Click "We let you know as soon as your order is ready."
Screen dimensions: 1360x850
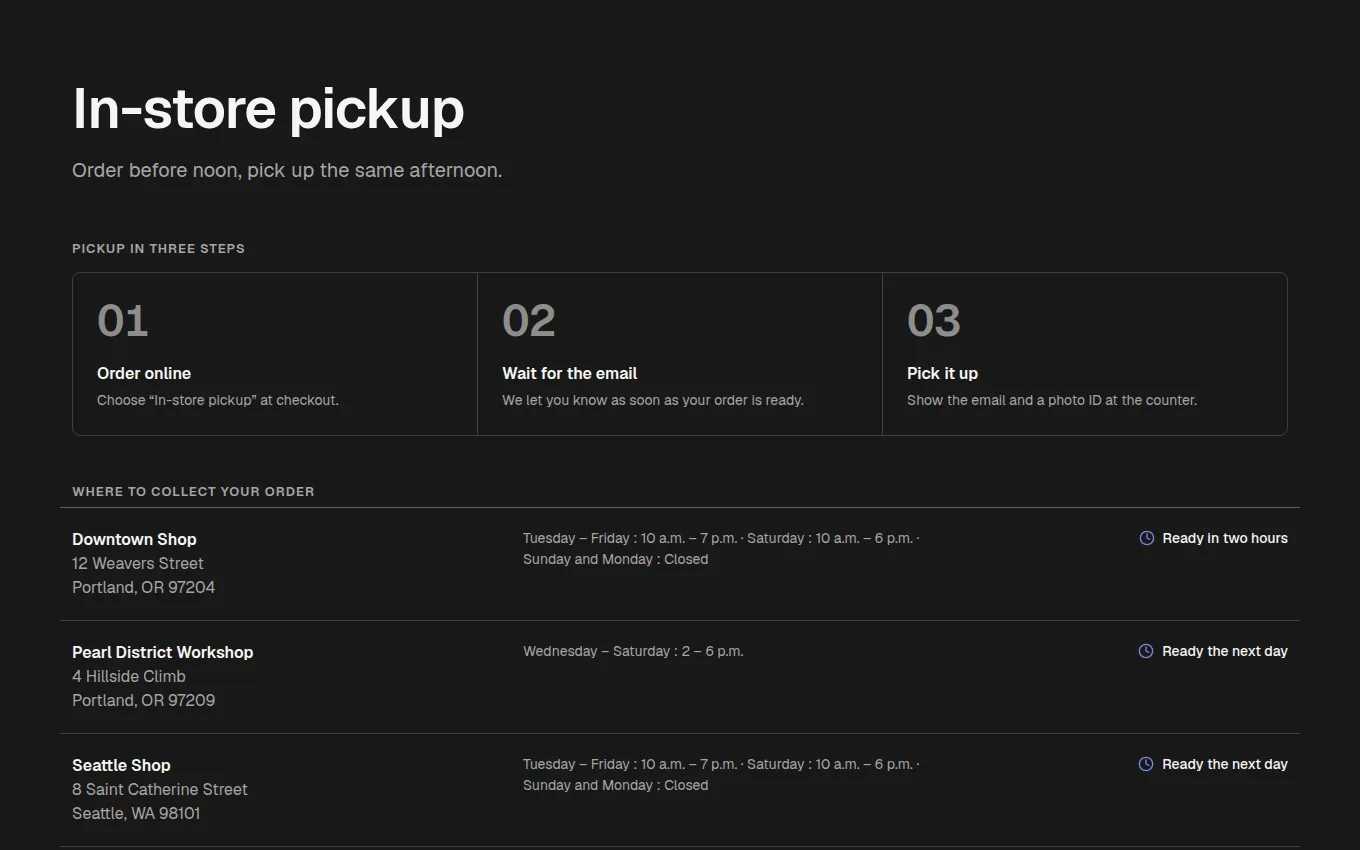(653, 400)
